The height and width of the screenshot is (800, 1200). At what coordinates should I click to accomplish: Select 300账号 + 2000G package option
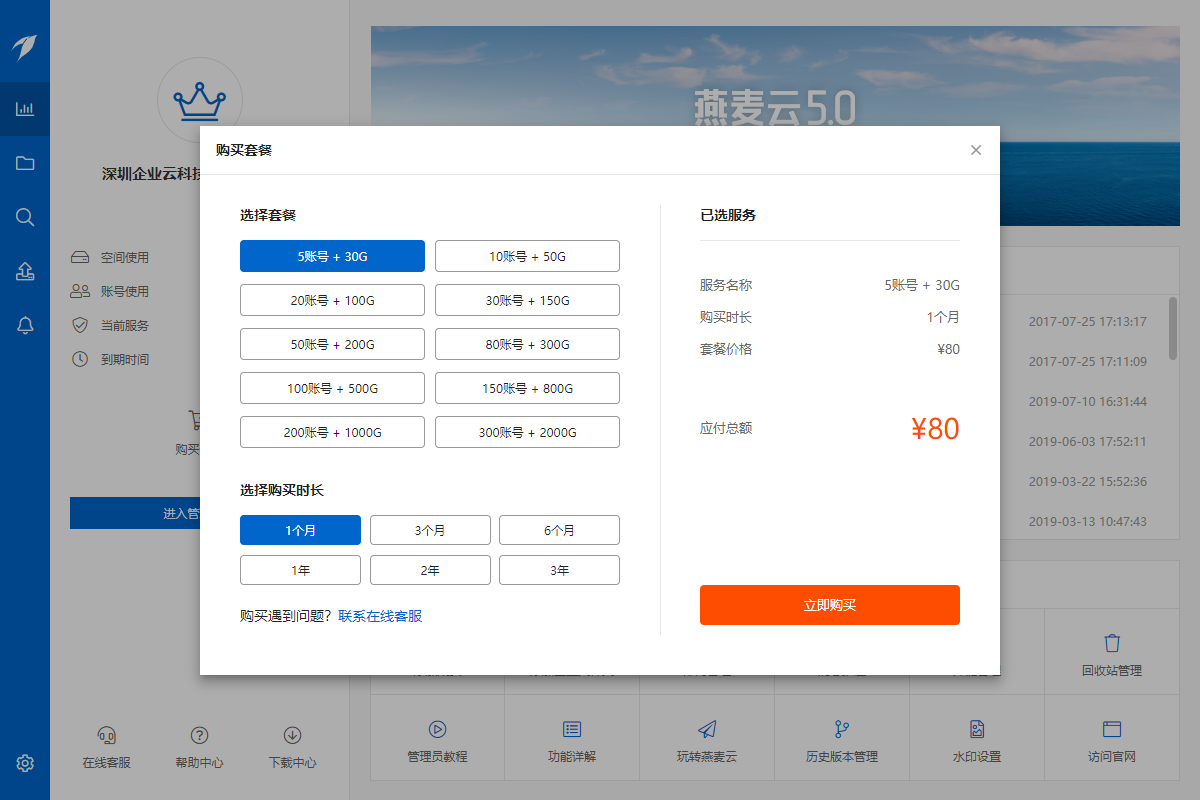(527, 432)
